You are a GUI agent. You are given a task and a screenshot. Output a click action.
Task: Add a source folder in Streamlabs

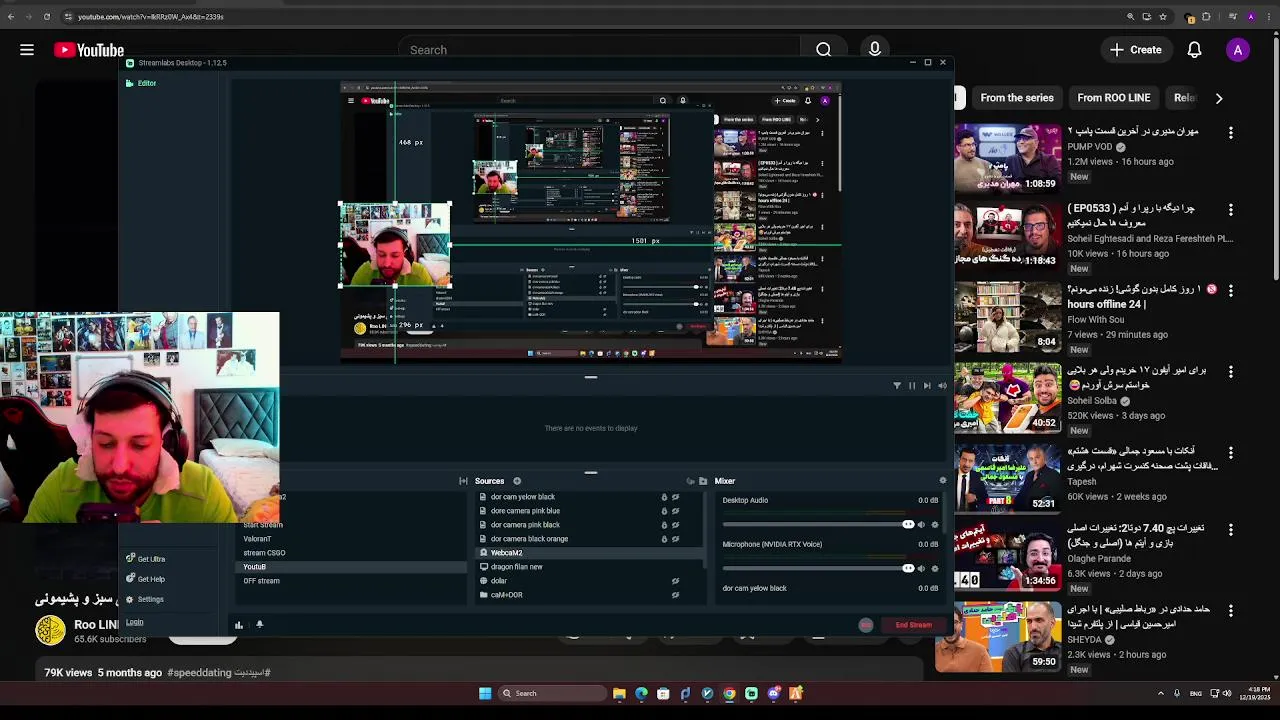click(703, 481)
